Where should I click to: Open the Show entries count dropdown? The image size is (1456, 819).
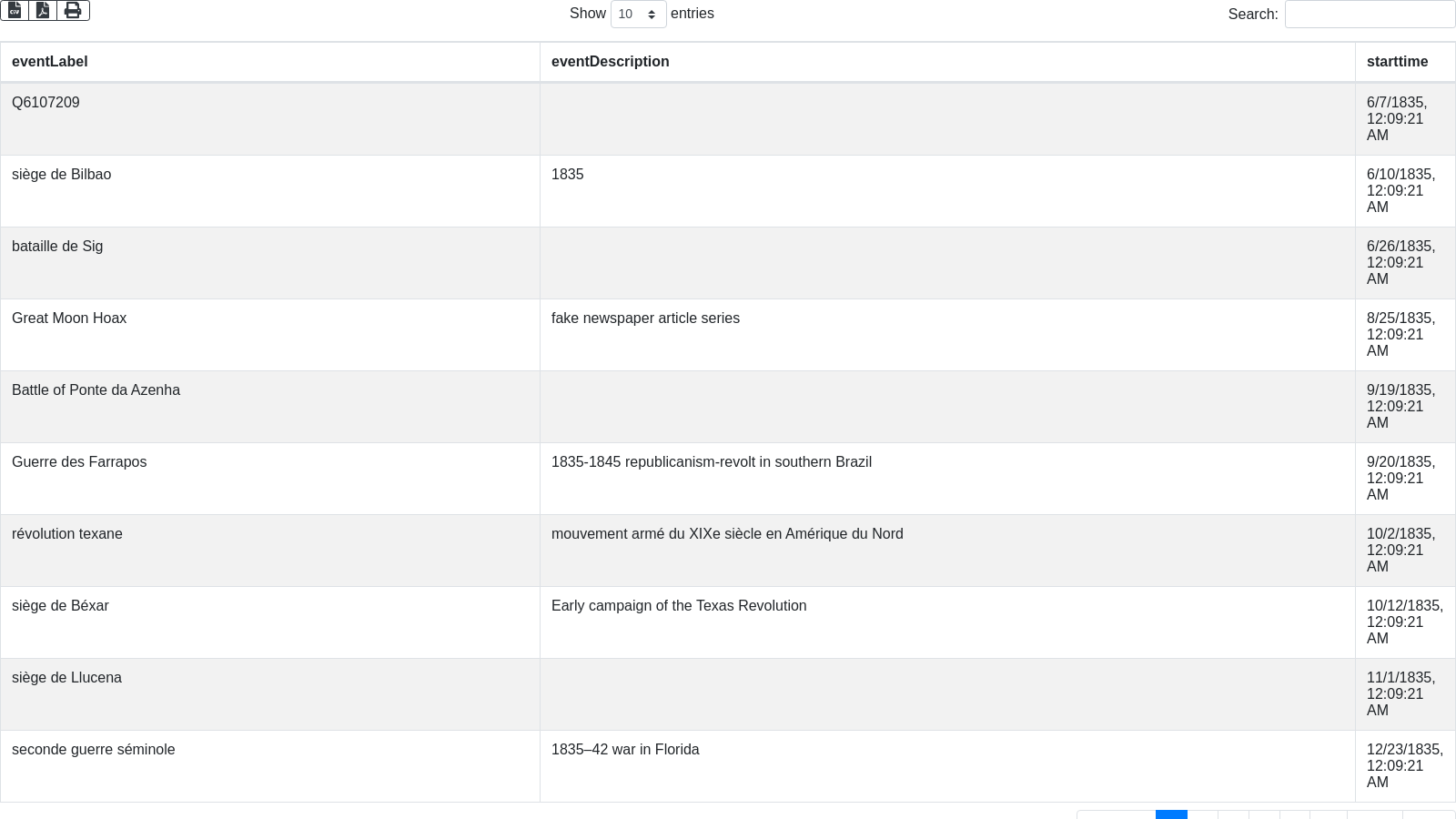[x=638, y=15]
